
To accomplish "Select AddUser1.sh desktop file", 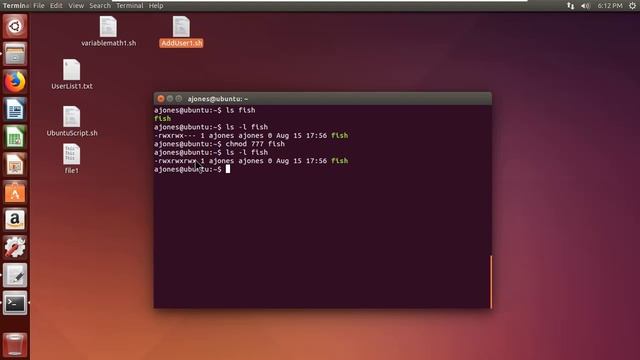I will tap(181, 32).
